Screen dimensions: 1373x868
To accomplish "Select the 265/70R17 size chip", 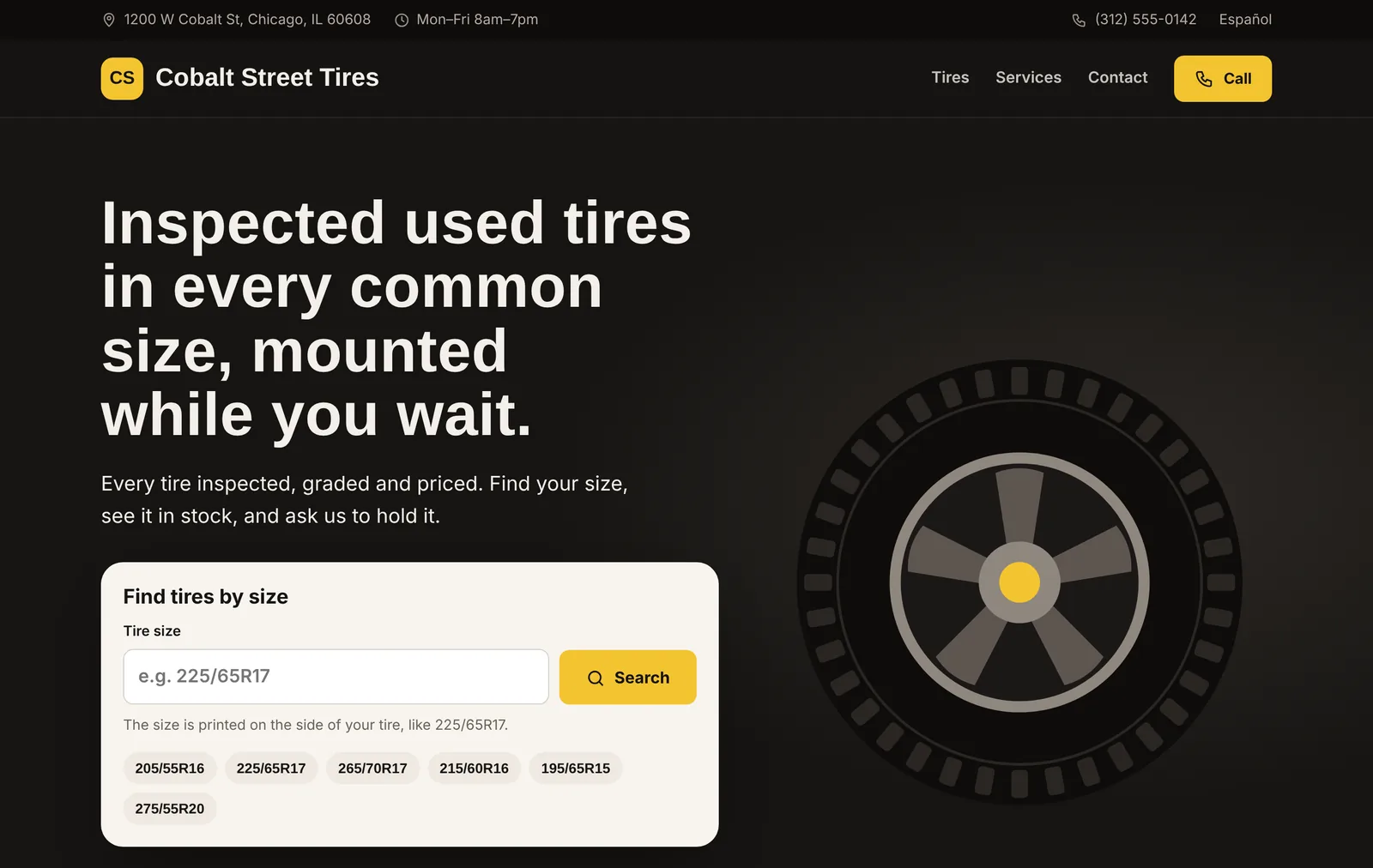I will point(372,769).
